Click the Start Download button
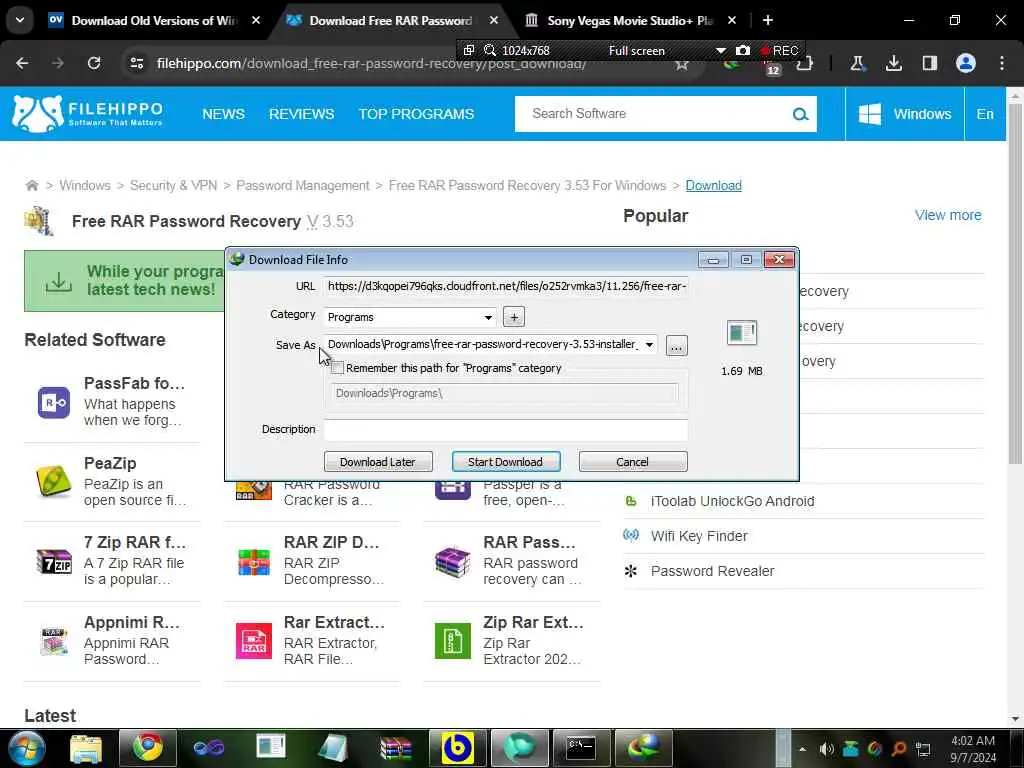This screenshot has height=768, width=1024. click(505, 462)
